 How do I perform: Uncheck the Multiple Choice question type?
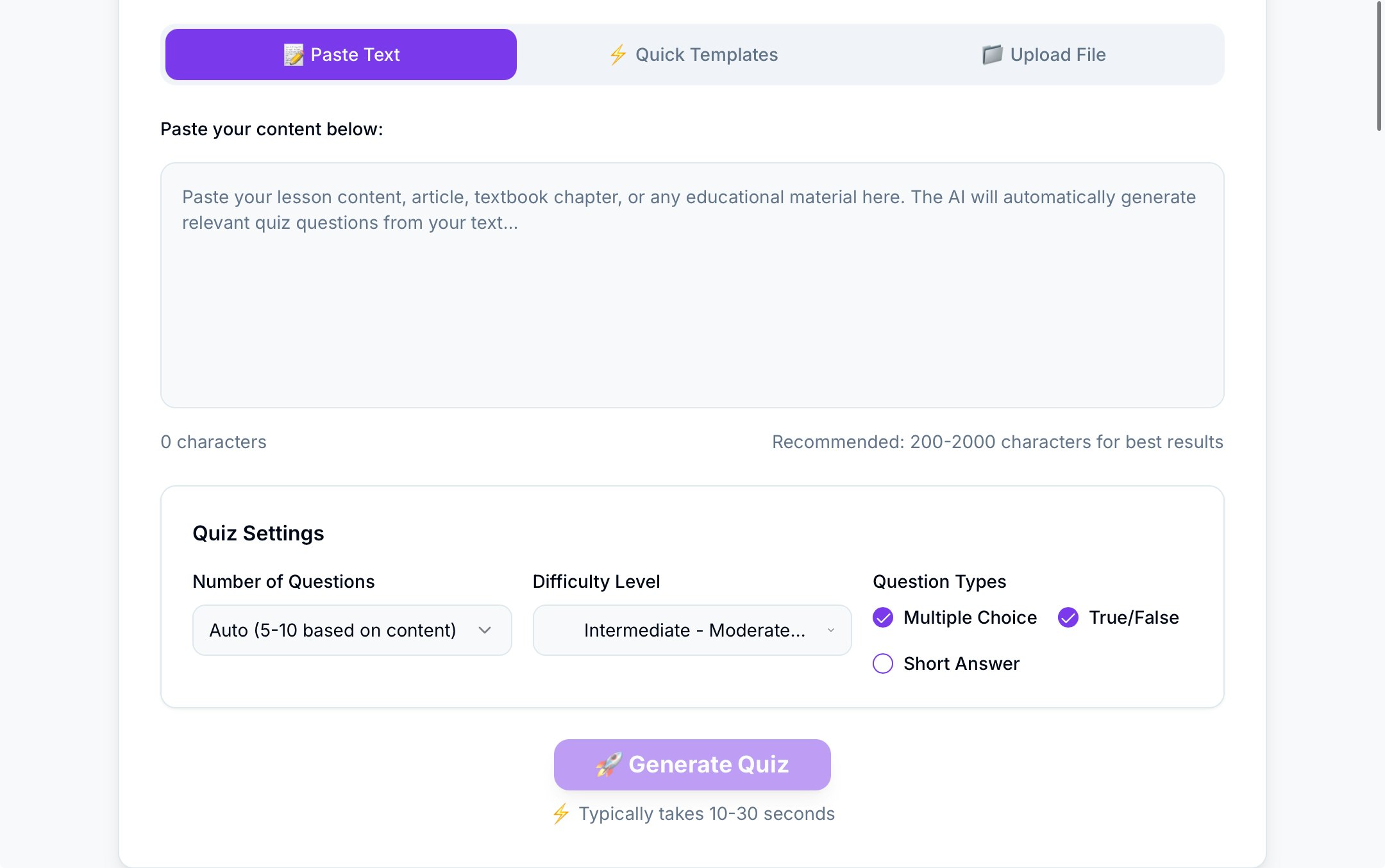click(883, 617)
